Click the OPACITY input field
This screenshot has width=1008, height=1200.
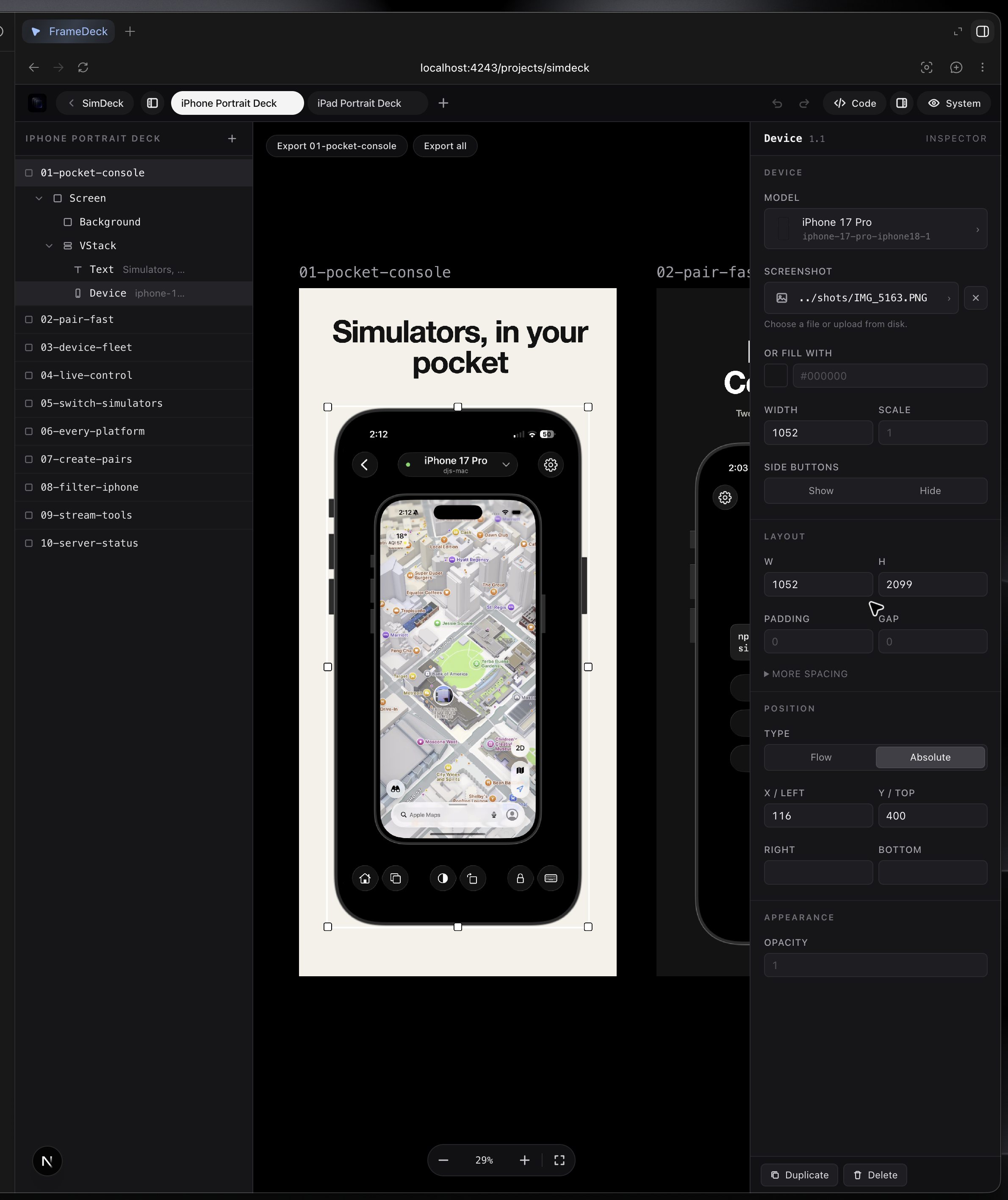875,965
